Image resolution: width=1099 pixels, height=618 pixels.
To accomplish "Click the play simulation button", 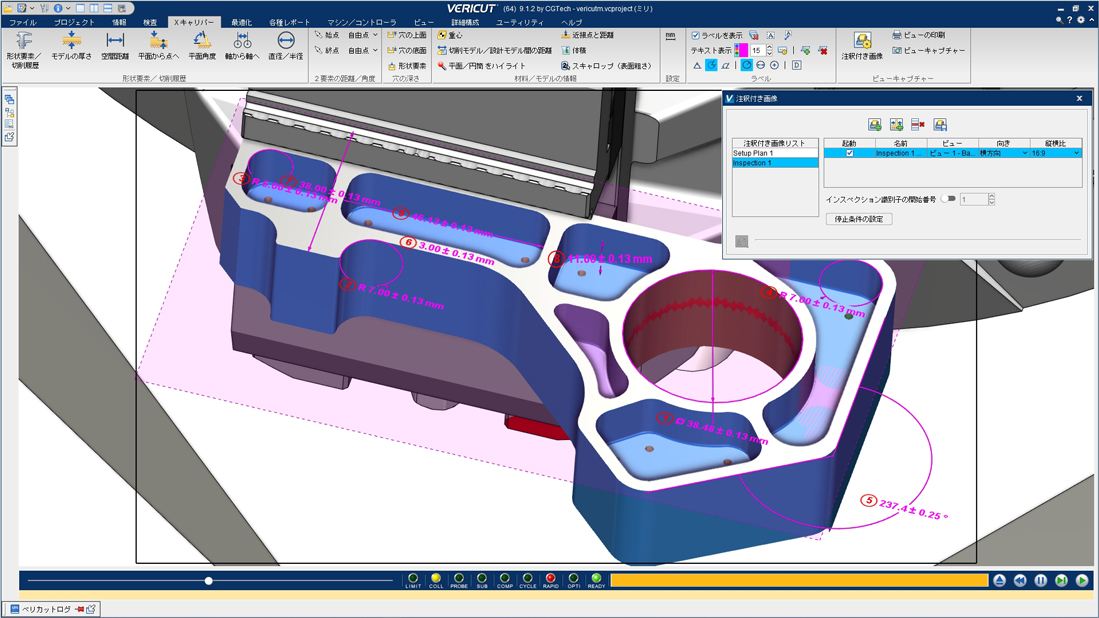I will coord(1081,580).
